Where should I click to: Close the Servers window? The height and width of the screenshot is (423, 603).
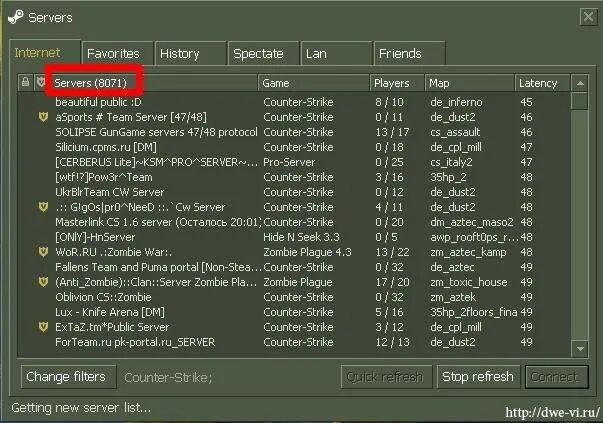tap(588, 17)
